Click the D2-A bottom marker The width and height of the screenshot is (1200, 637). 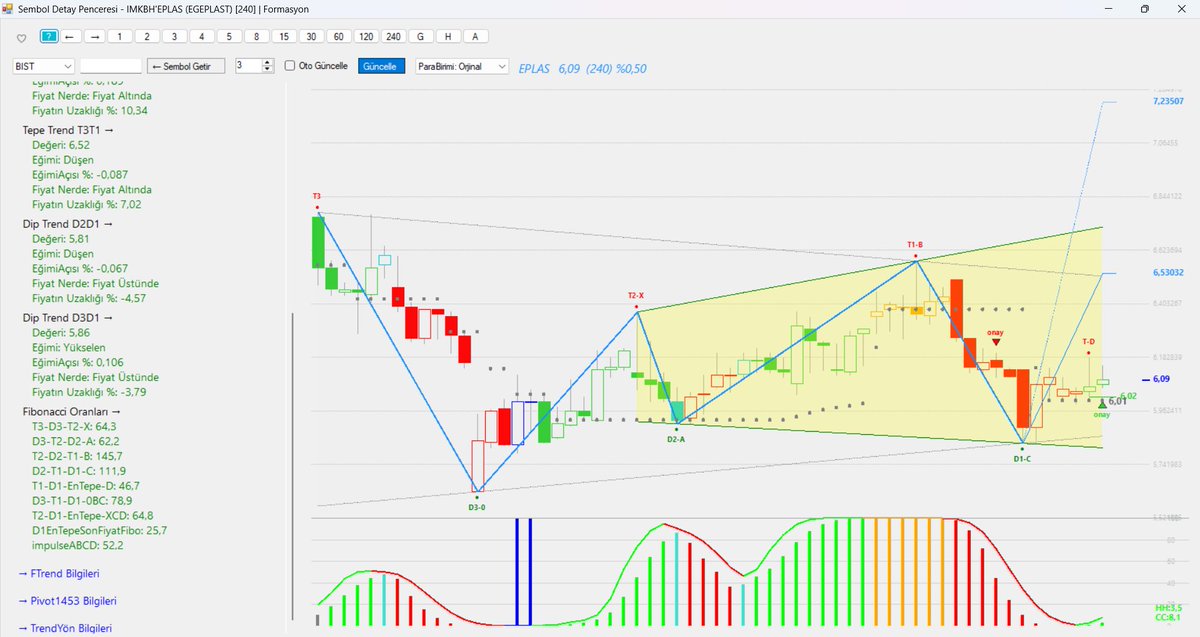676,439
